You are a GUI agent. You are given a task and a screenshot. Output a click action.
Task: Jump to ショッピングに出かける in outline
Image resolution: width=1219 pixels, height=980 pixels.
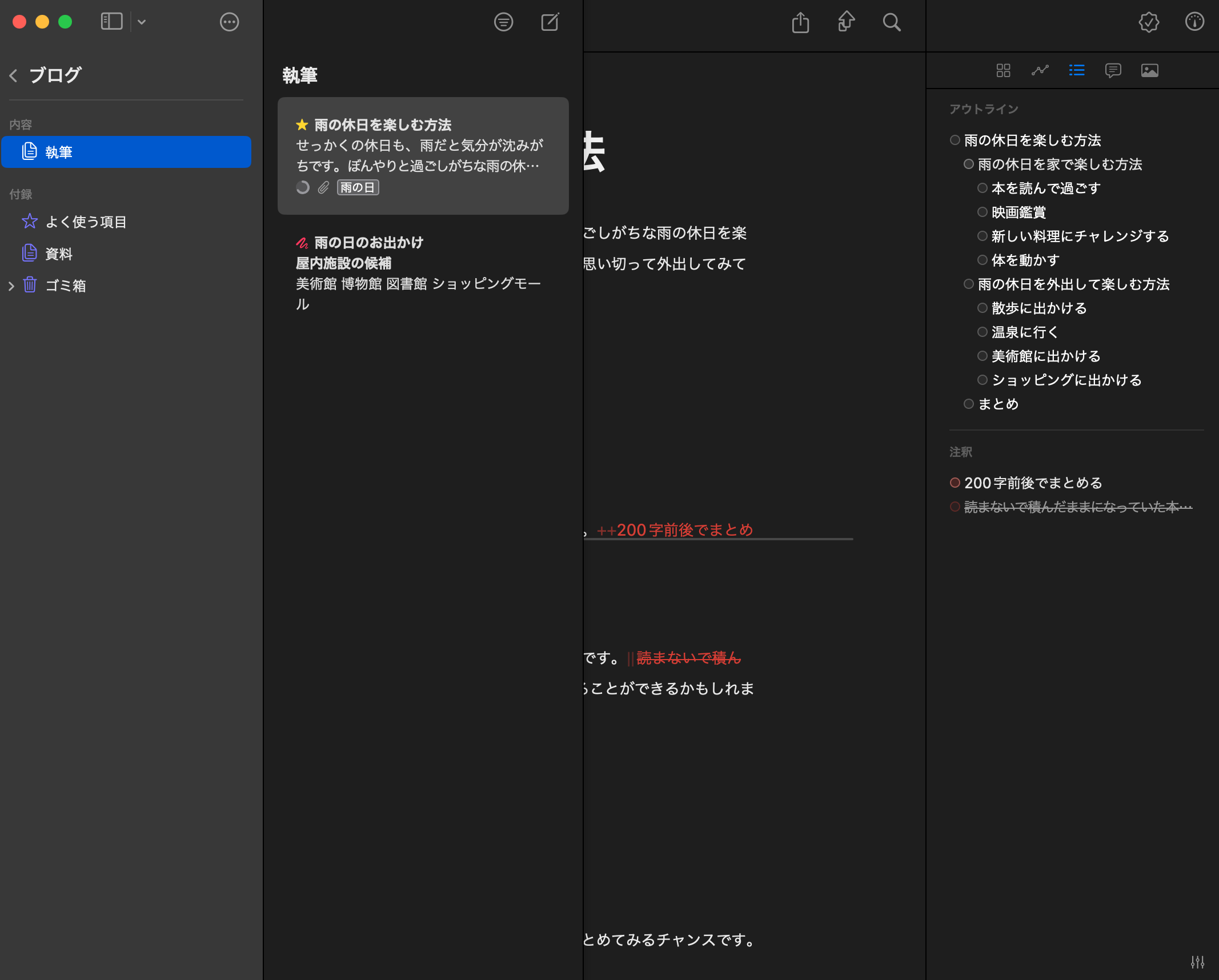[x=1067, y=380]
